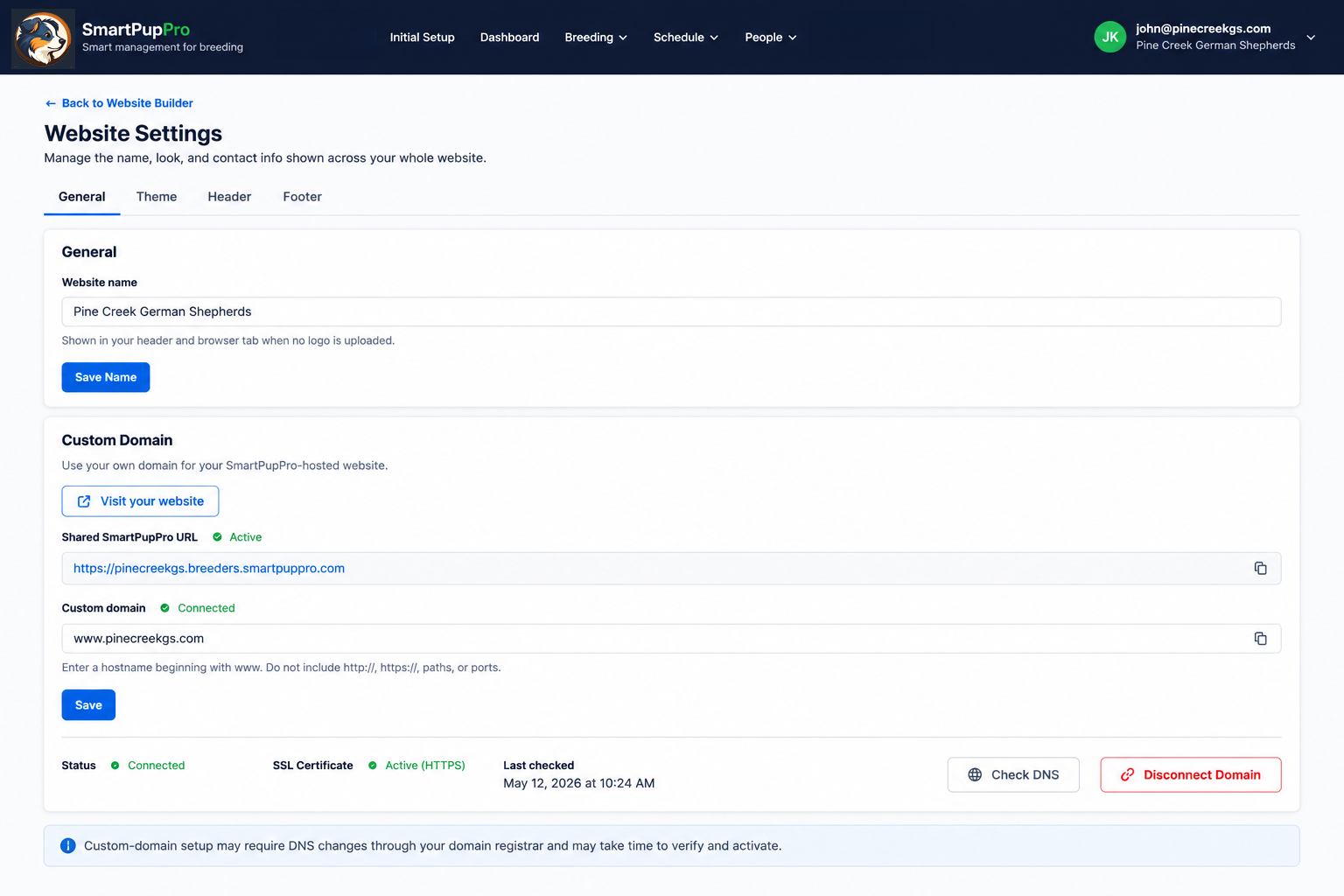This screenshot has width=1344, height=896.
Task: Switch to the Theme tab
Action: pos(157,197)
